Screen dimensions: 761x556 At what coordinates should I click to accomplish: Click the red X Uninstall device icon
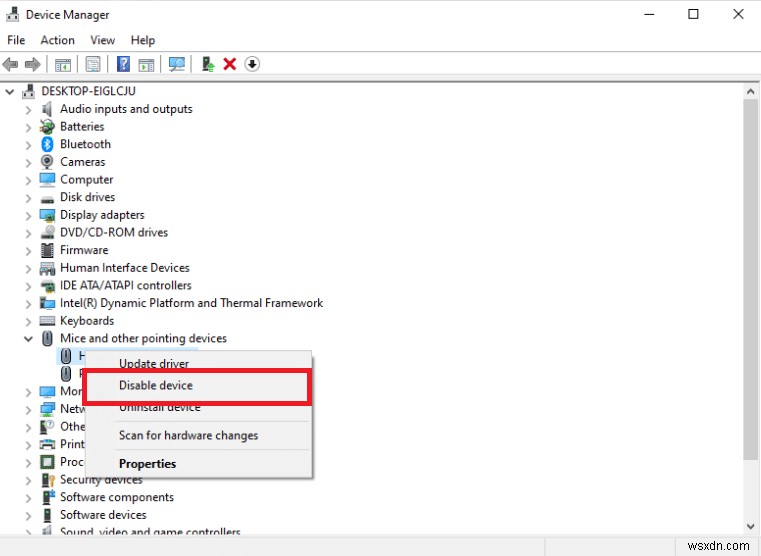point(230,64)
